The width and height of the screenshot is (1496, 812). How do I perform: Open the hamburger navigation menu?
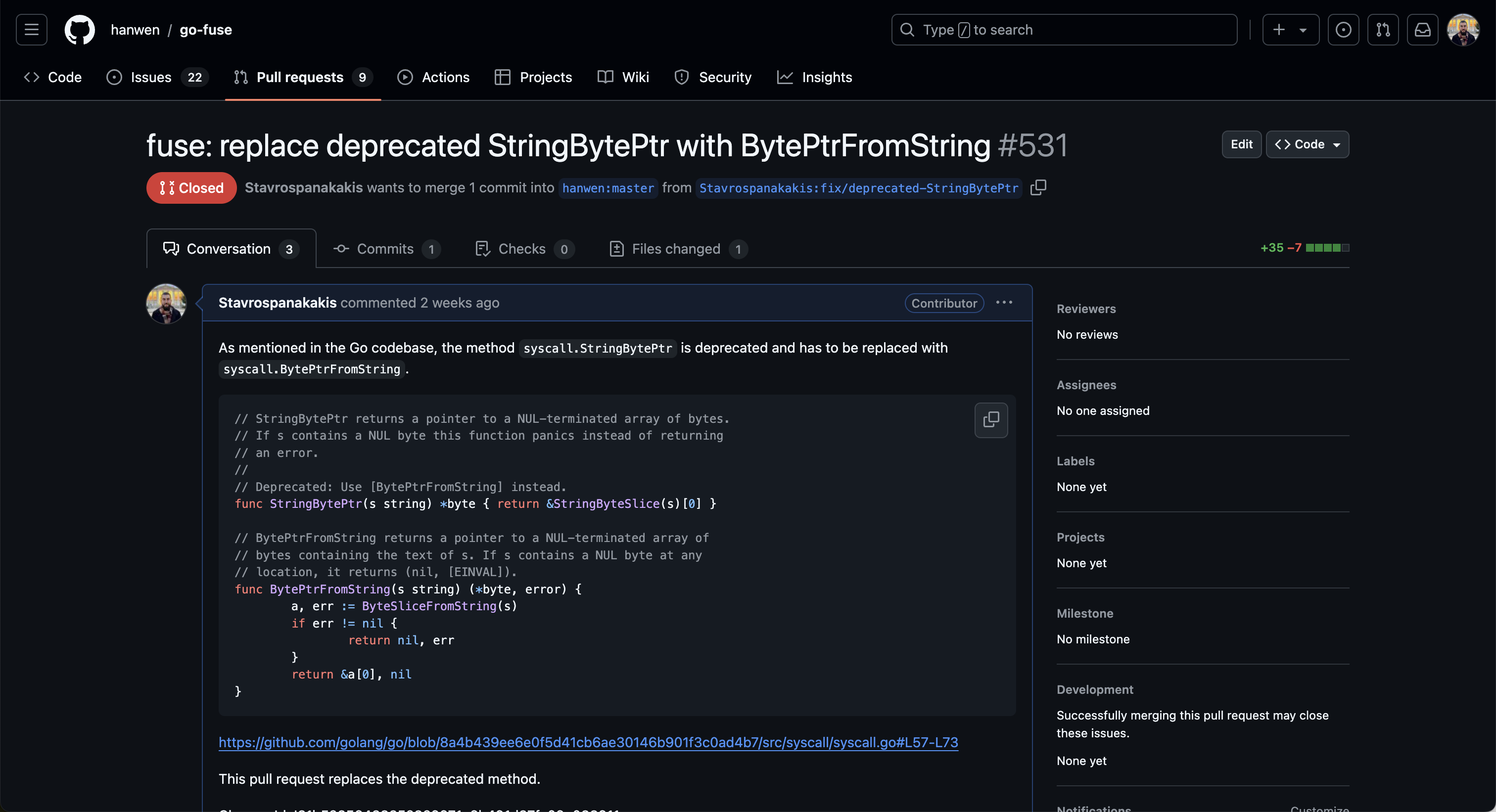point(31,30)
